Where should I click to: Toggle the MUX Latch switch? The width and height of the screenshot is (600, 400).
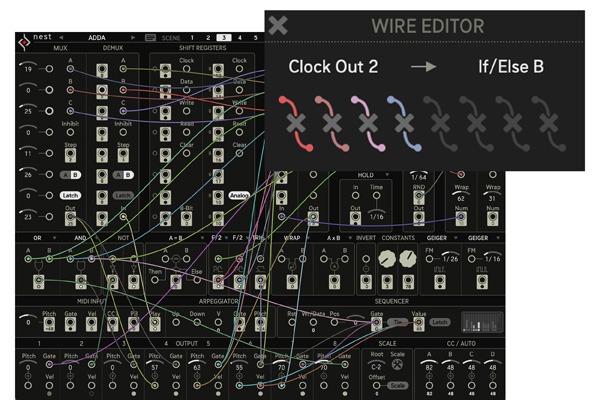click(x=69, y=195)
